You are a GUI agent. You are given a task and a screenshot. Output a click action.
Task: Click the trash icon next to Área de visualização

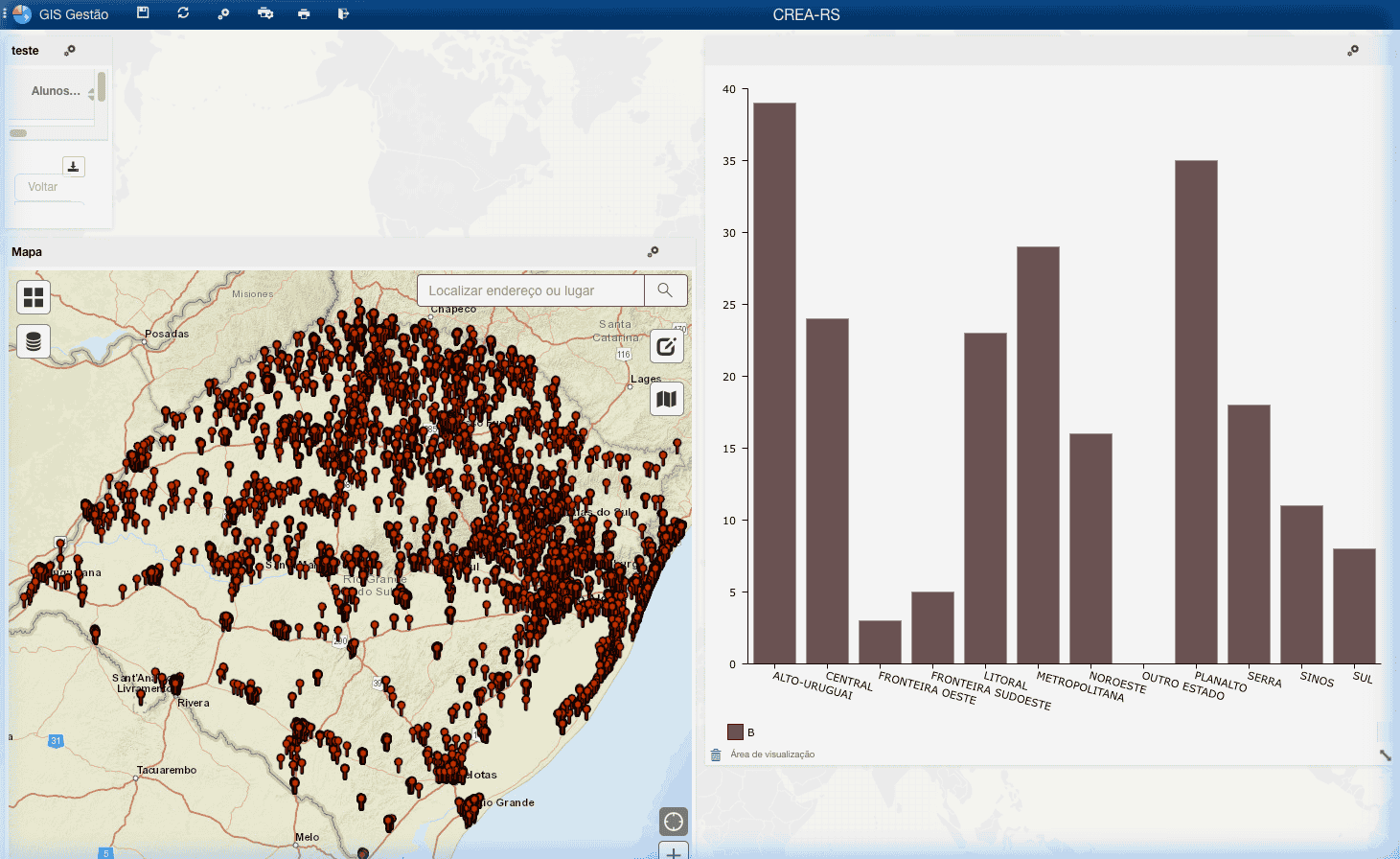pos(714,754)
